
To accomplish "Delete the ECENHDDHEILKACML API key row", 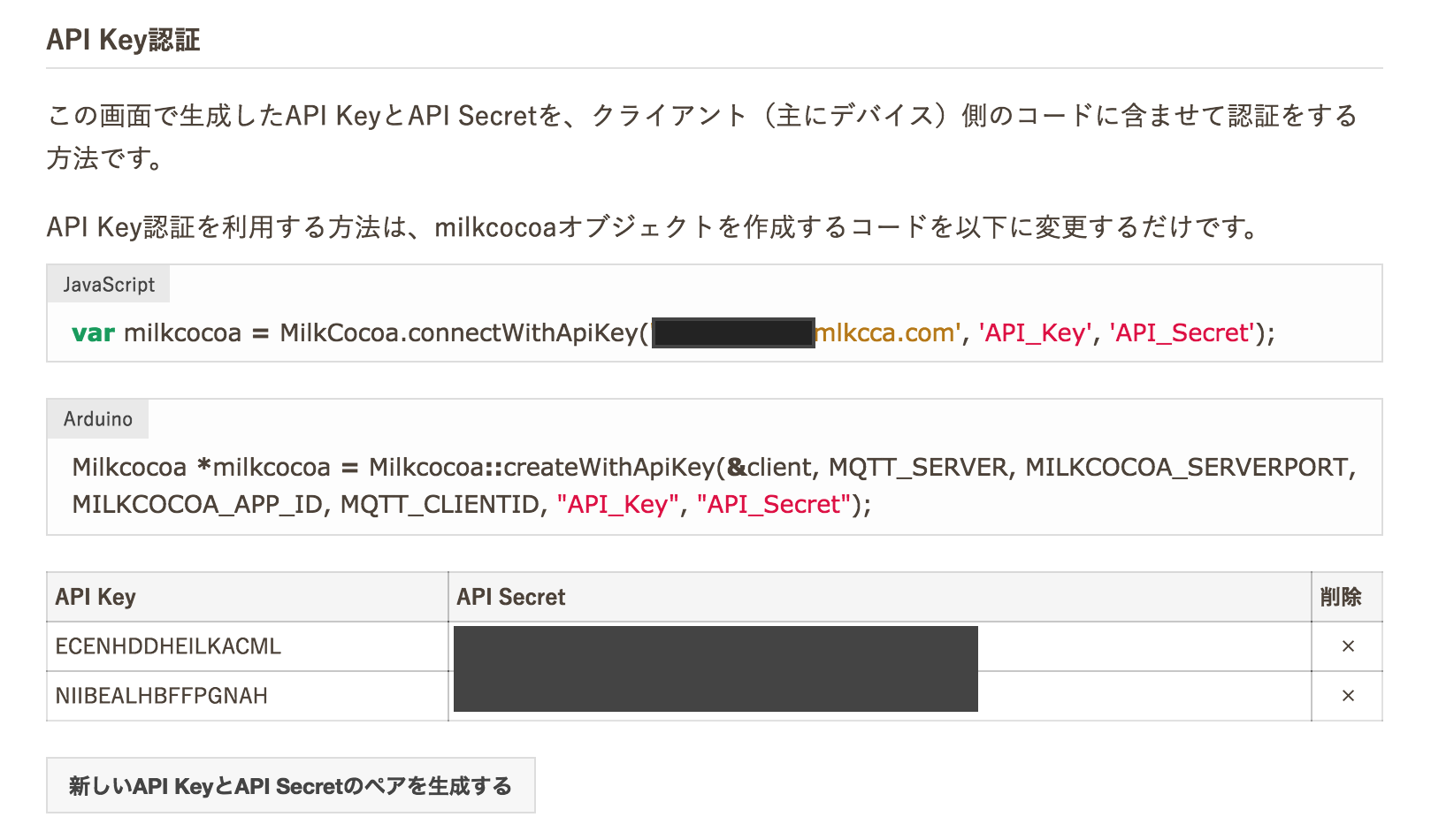I will tap(1348, 646).
